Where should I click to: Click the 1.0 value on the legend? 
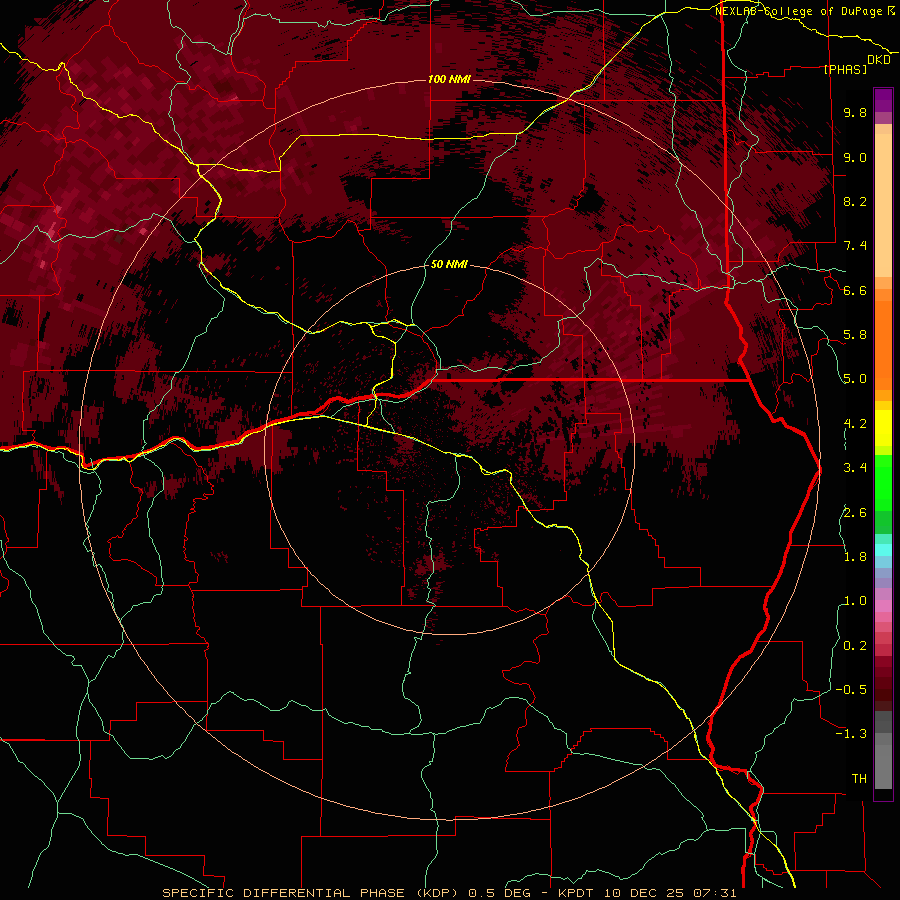tap(855, 601)
